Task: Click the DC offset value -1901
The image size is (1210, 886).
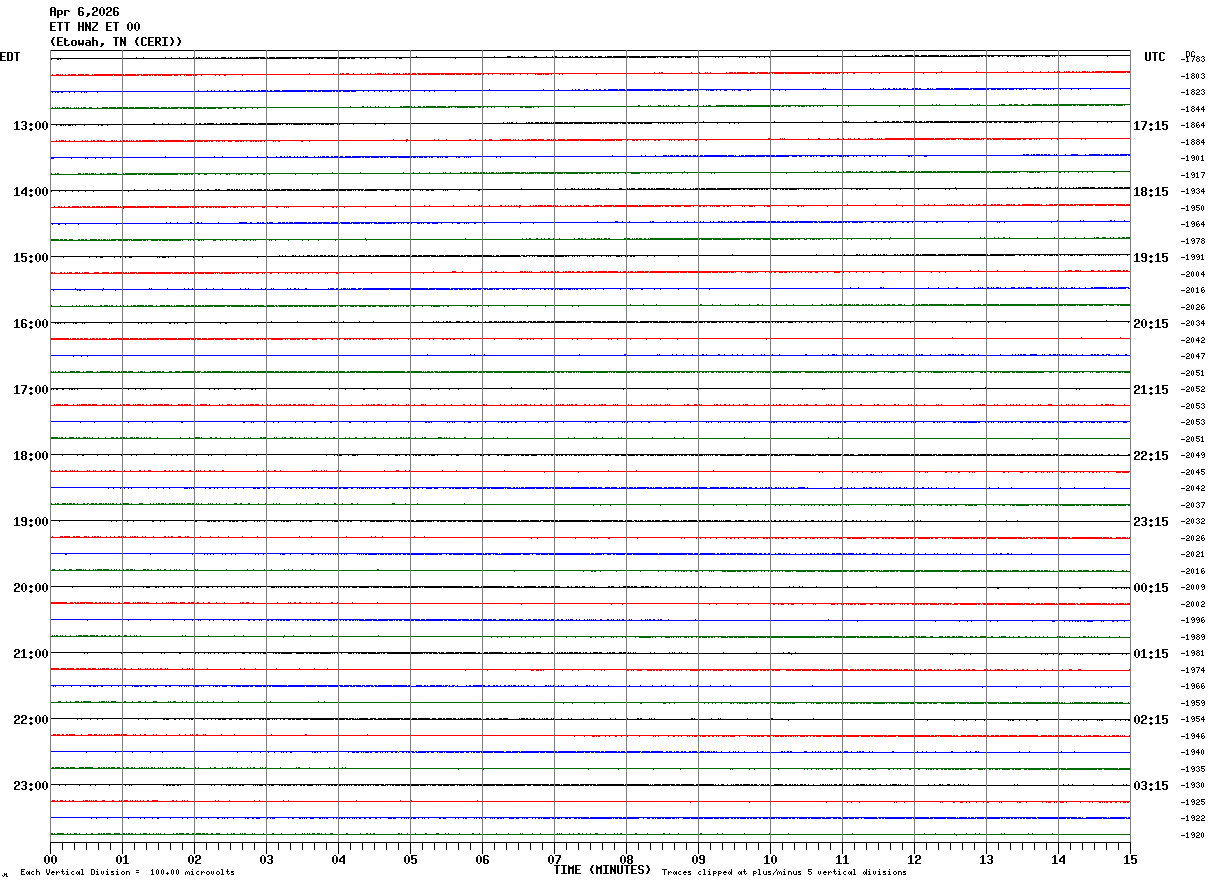Action: (1192, 158)
